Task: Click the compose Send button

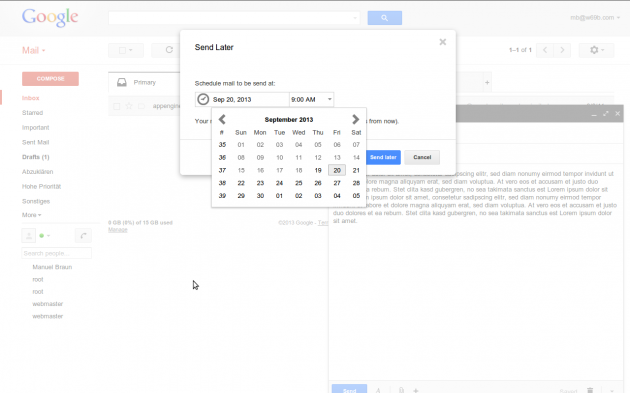Action: tap(349, 389)
